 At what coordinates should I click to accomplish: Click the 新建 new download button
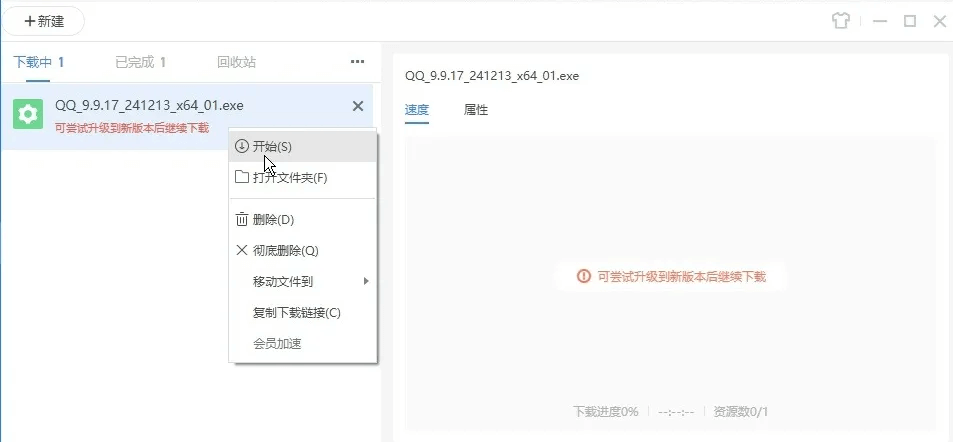43,21
